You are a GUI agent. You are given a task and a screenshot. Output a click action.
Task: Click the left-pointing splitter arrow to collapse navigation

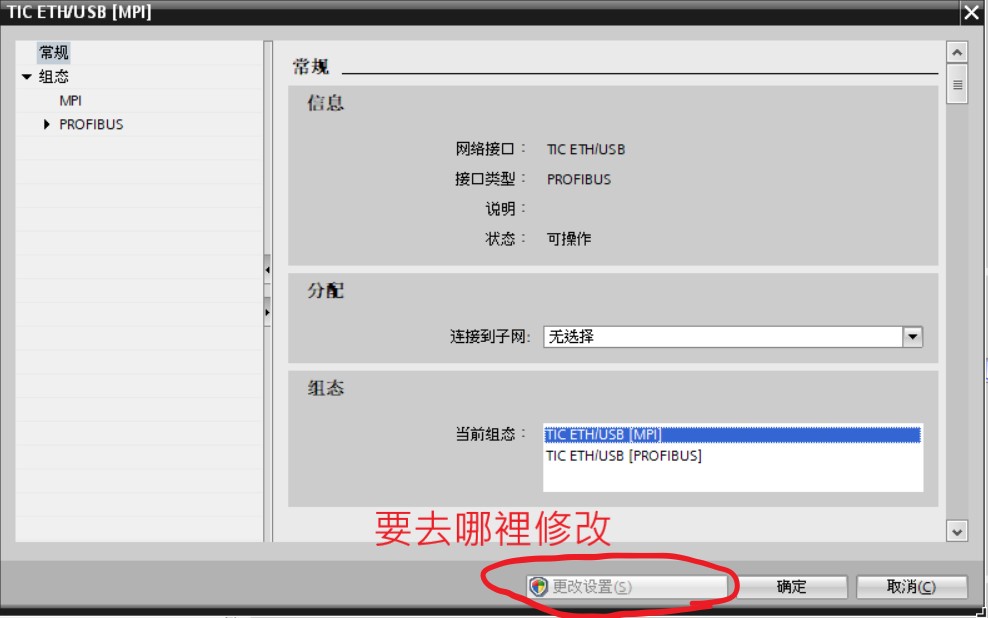pos(267,270)
